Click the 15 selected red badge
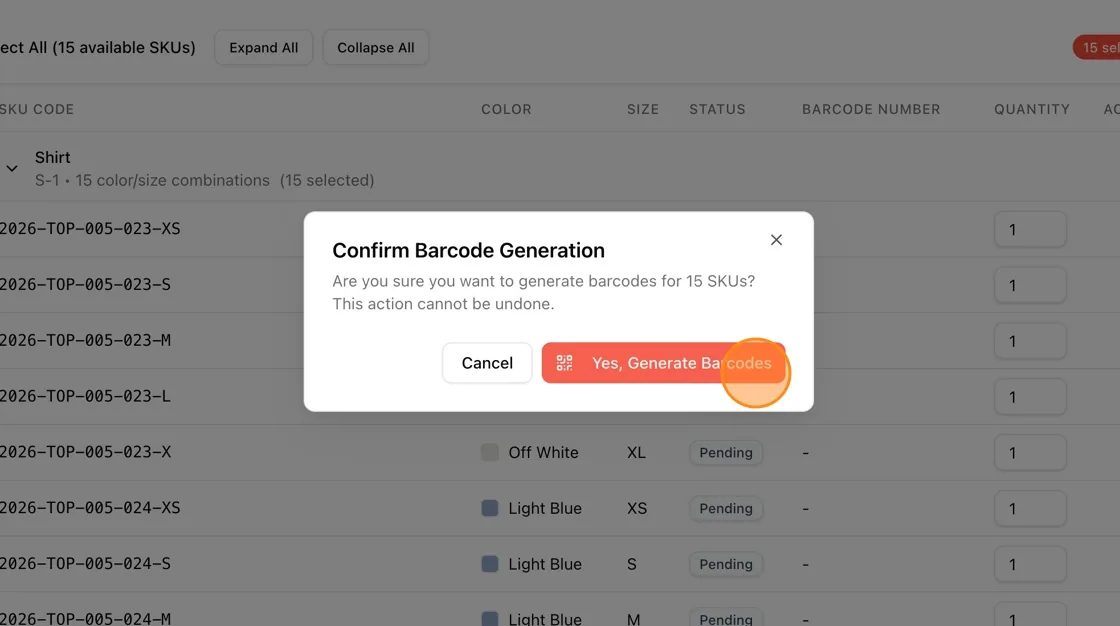 [1097, 48]
